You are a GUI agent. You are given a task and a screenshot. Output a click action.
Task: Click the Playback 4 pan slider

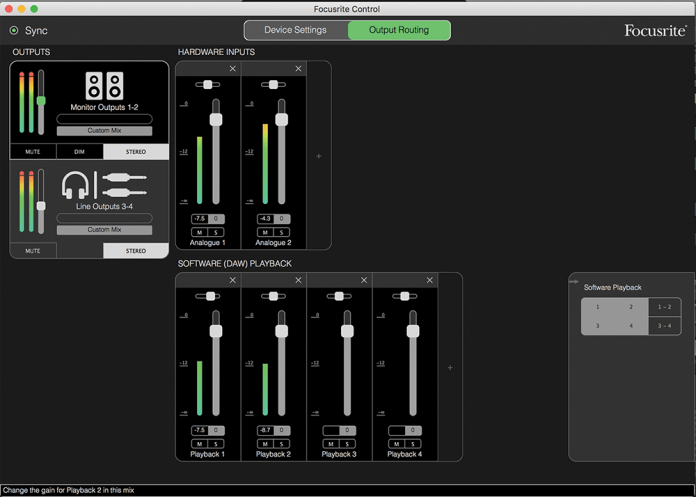point(405,296)
